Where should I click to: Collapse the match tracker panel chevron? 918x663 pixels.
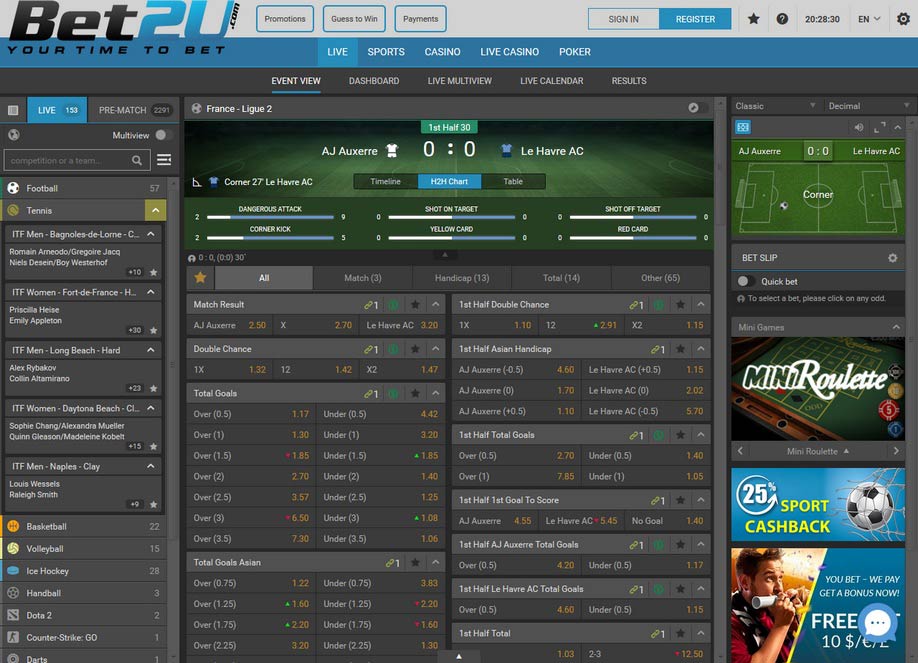pos(898,127)
